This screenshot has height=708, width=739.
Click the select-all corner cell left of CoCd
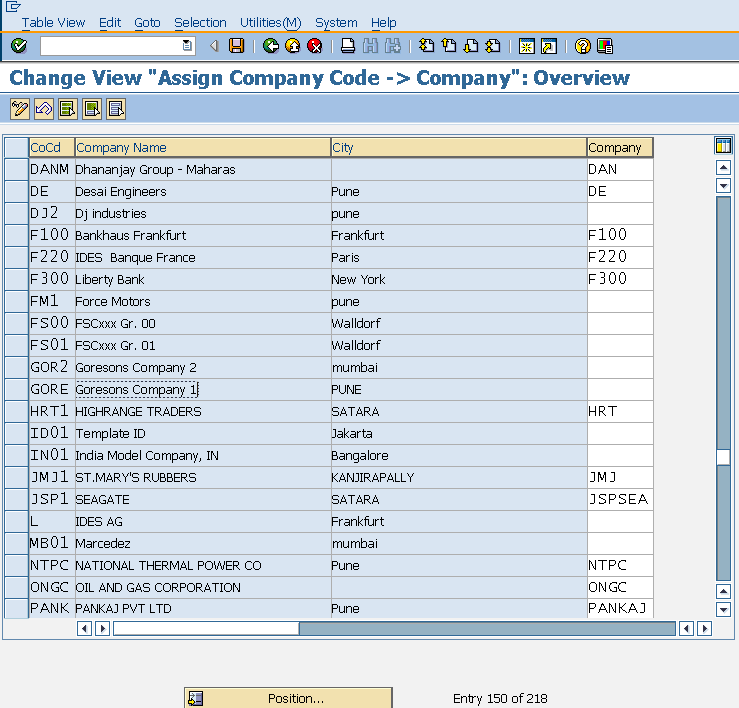coord(16,148)
